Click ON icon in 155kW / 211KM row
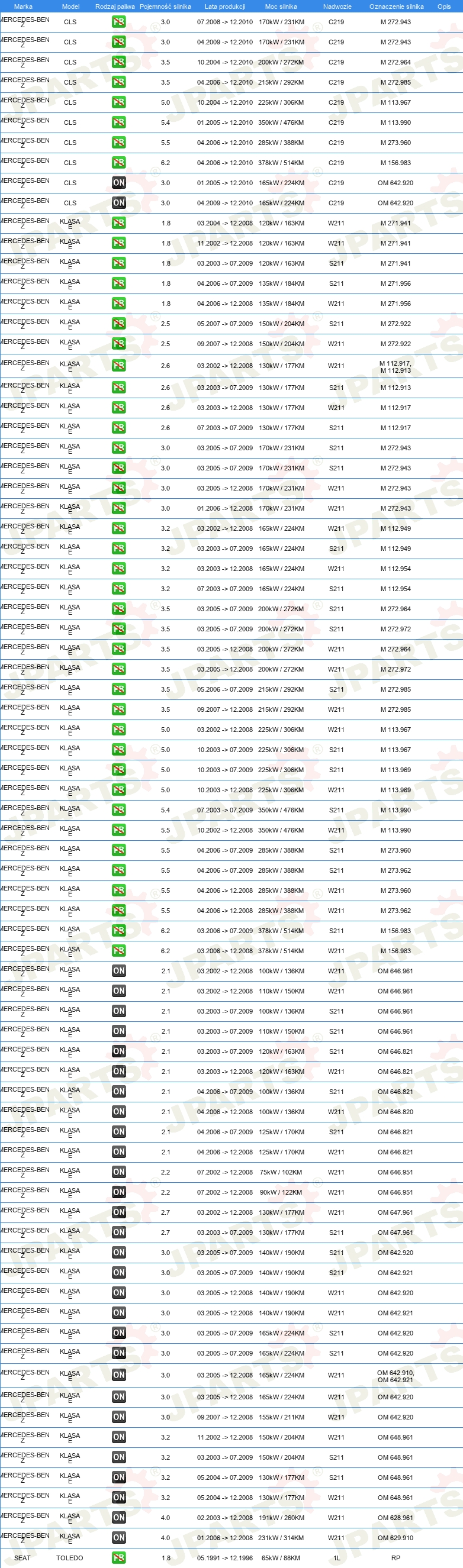 click(119, 1417)
